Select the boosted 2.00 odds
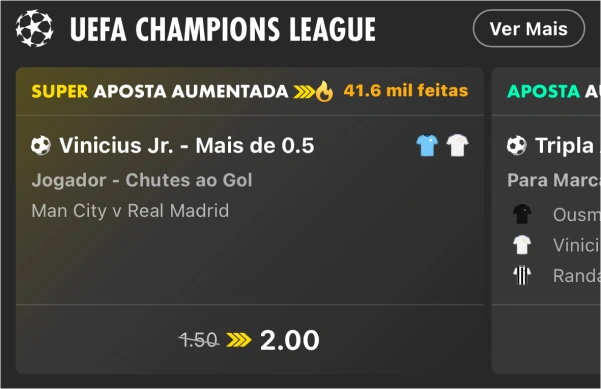601x389 pixels. point(290,340)
